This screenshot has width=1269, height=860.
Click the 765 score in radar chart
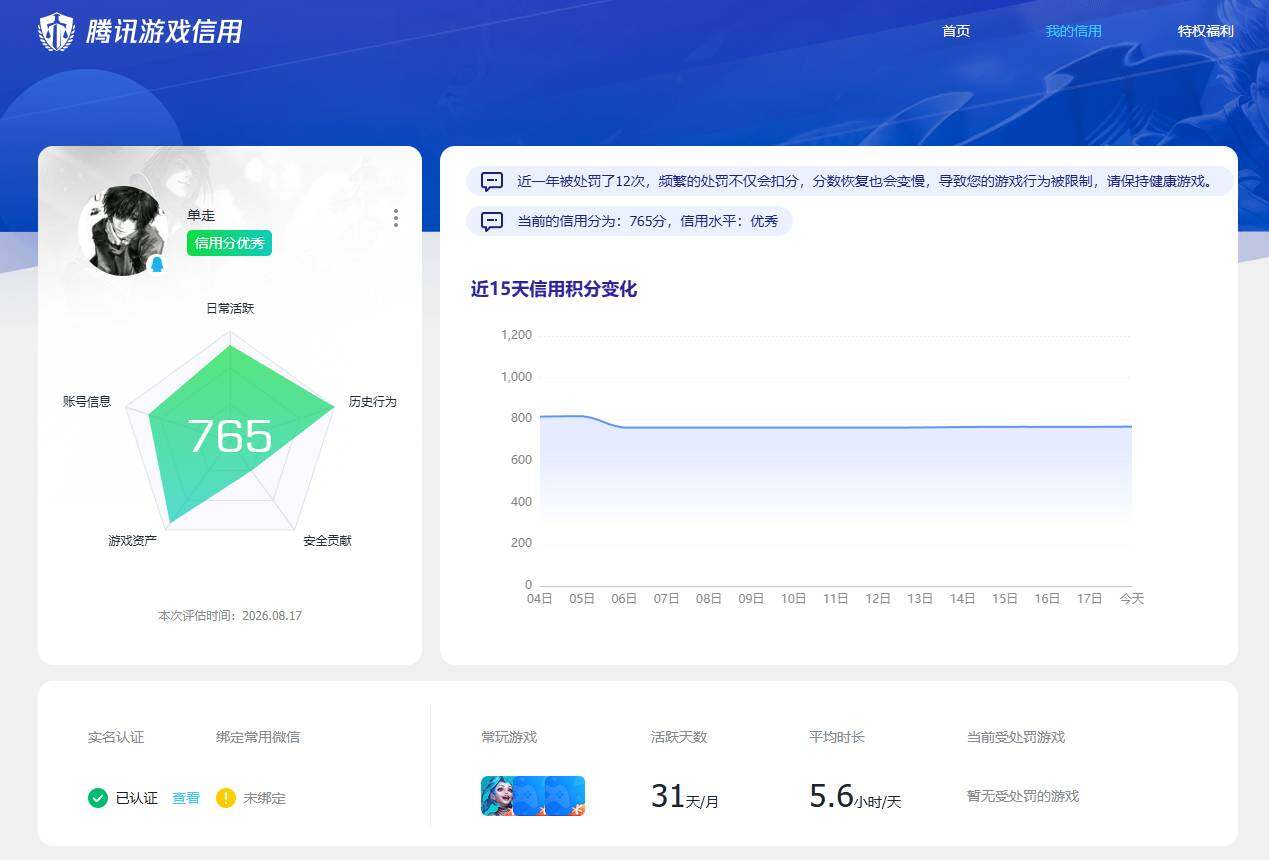click(230, 436)
